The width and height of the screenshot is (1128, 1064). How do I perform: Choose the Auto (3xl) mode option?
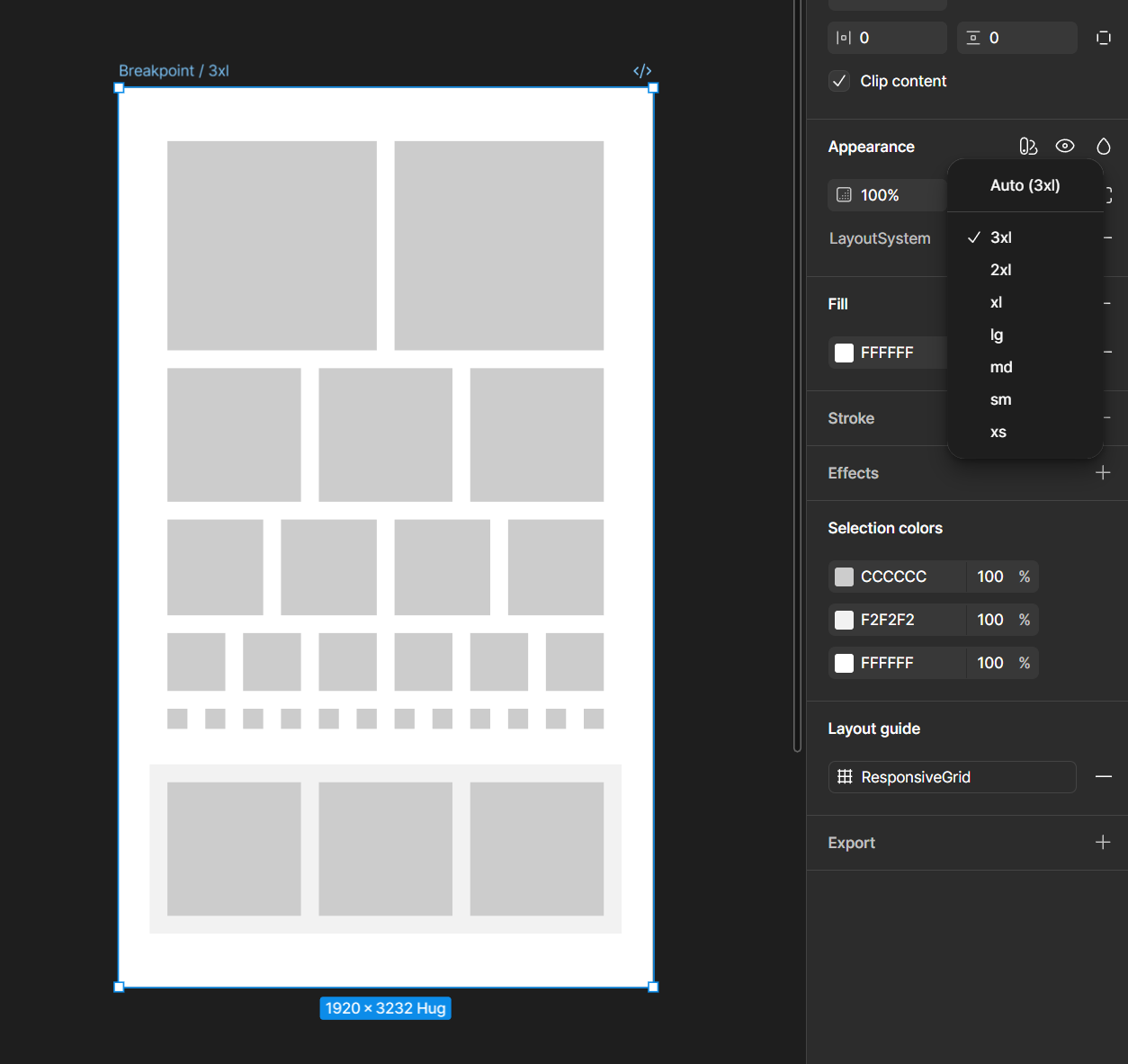click(1025, 185)
